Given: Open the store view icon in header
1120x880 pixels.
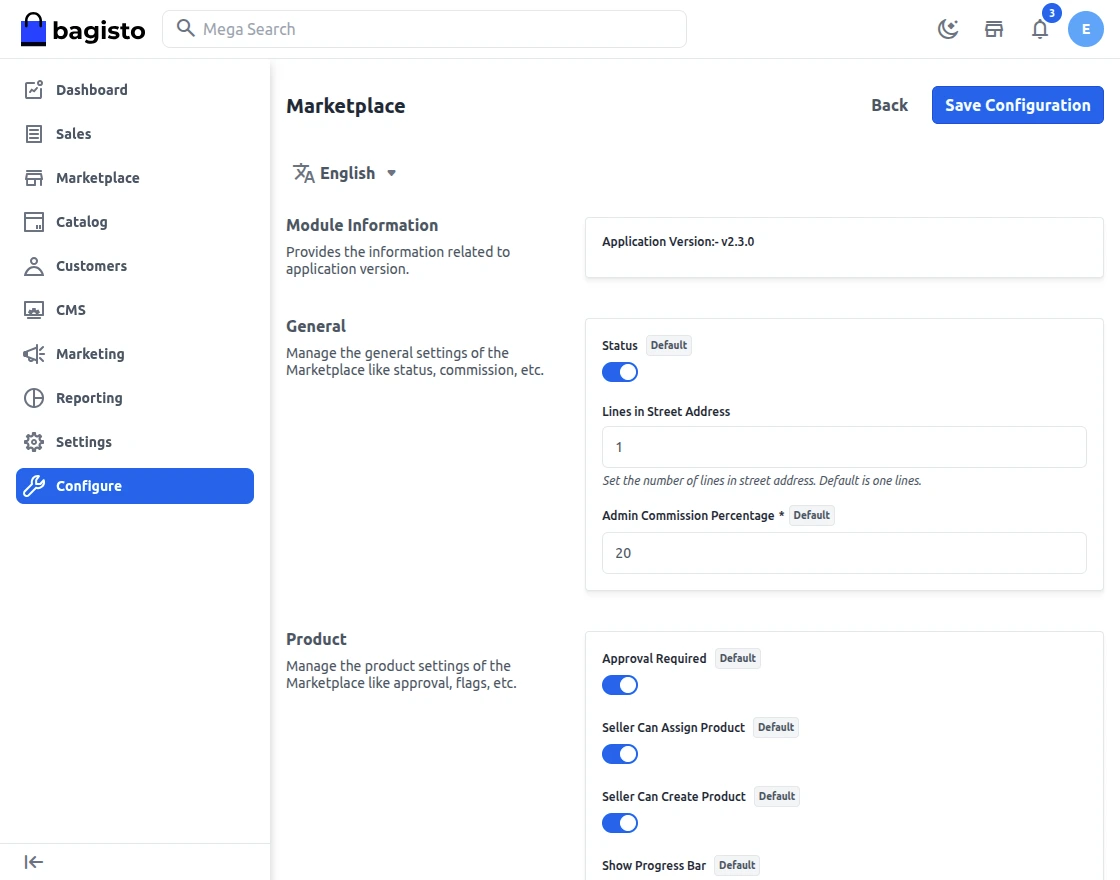Looking at the screenshot, I should pyautogui.click(x=993, y=29).
